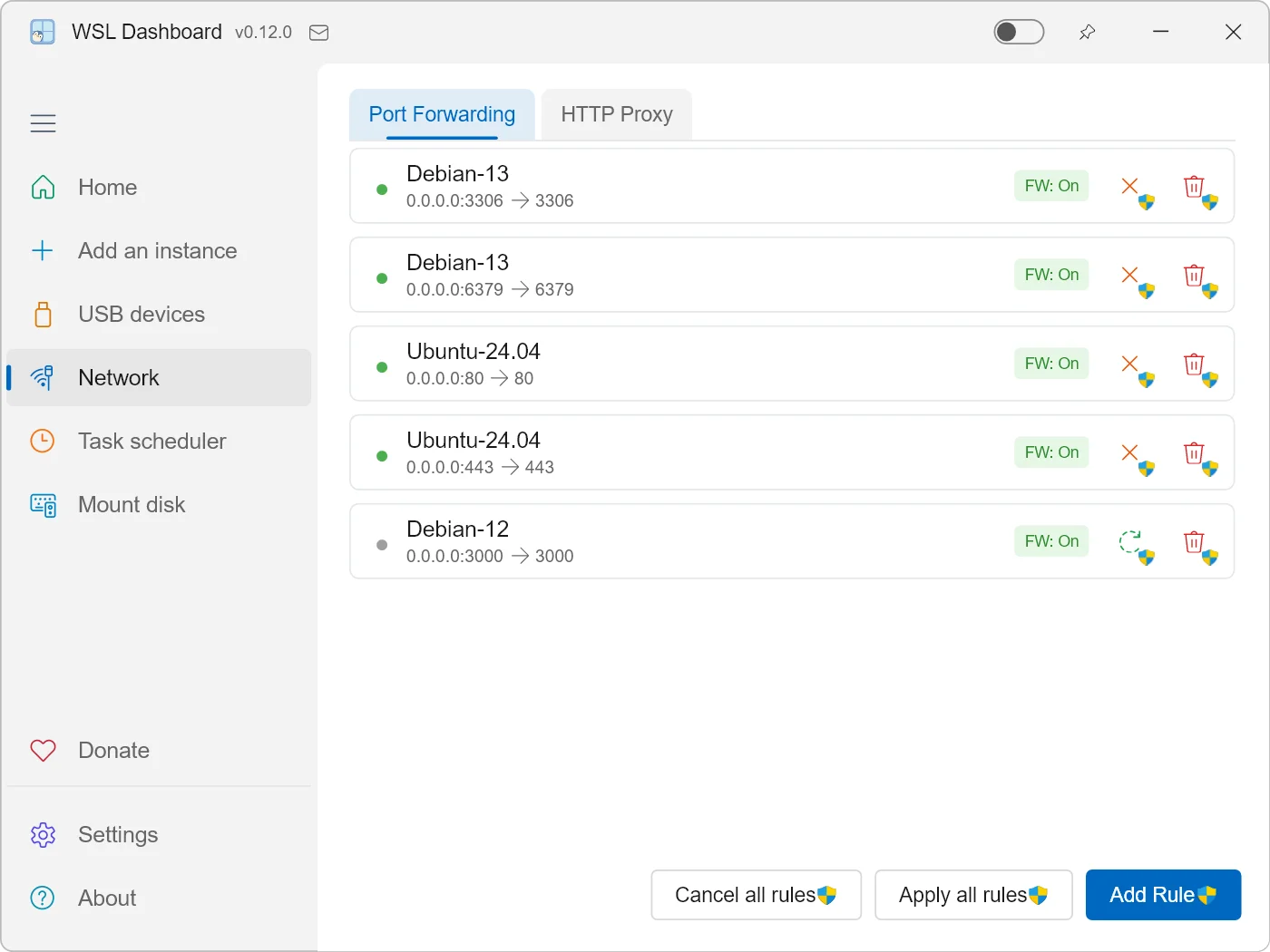
Task: Click the Add Rule button
Action: (1163, 895)
